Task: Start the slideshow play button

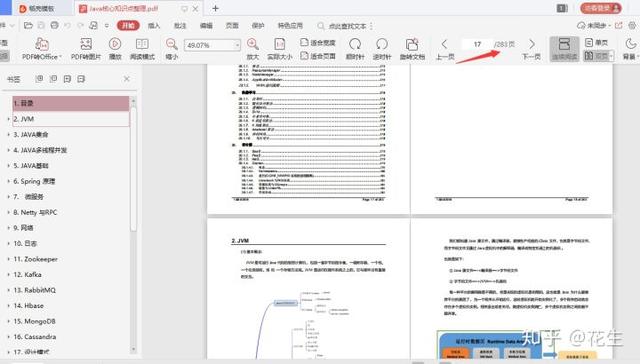Action: [x=115, y=49]
